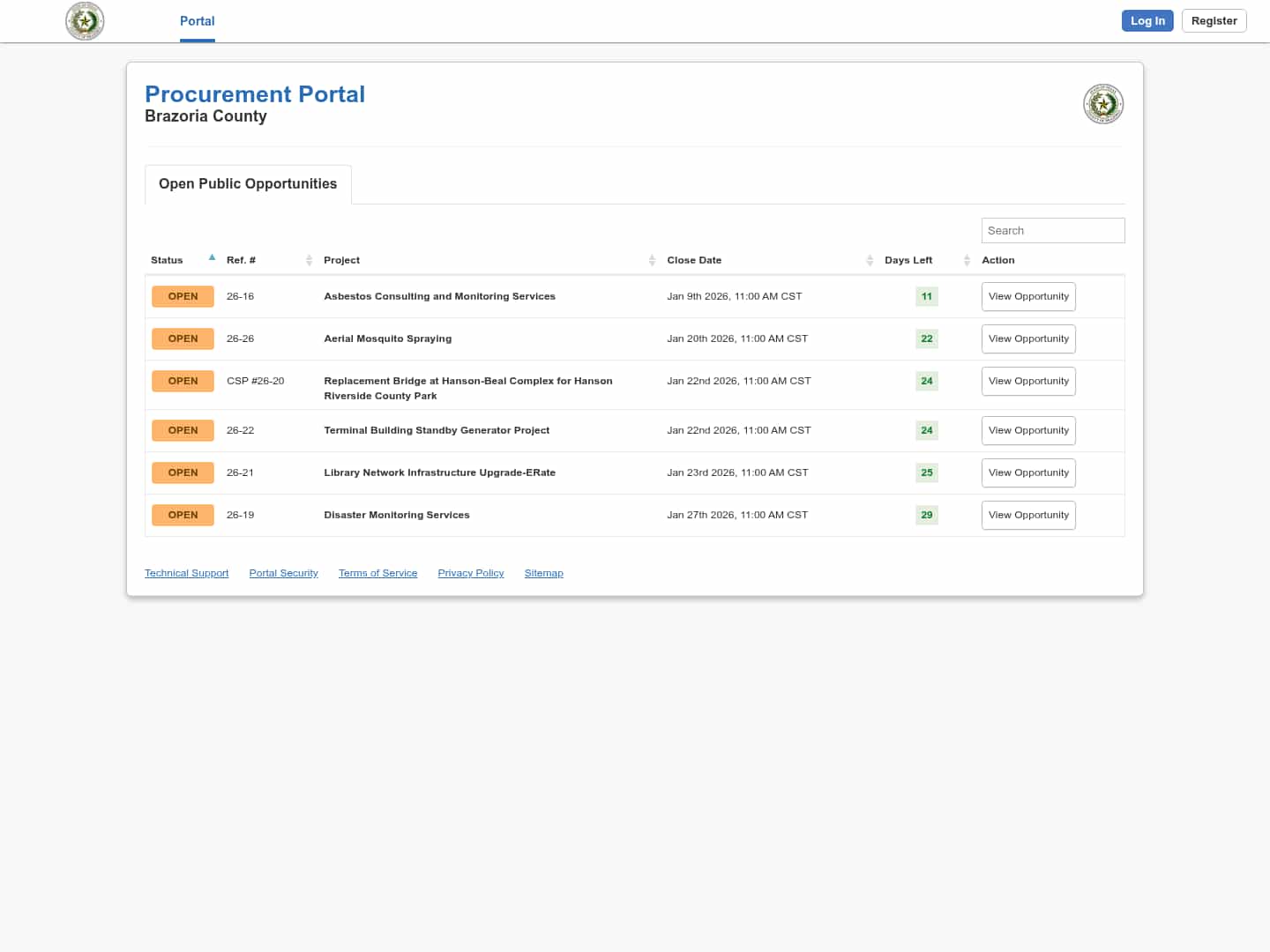Sort table by Status column arrow
The image size is (1270, 952).
click(x=212, y=258)
